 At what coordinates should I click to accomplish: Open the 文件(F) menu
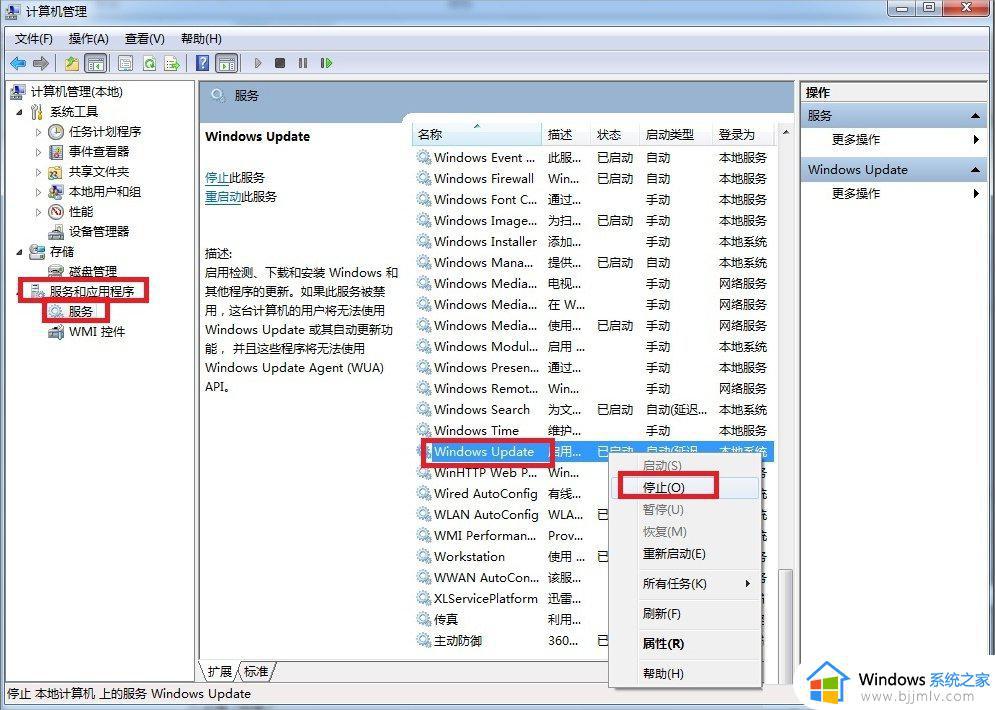tap(34, 39)
